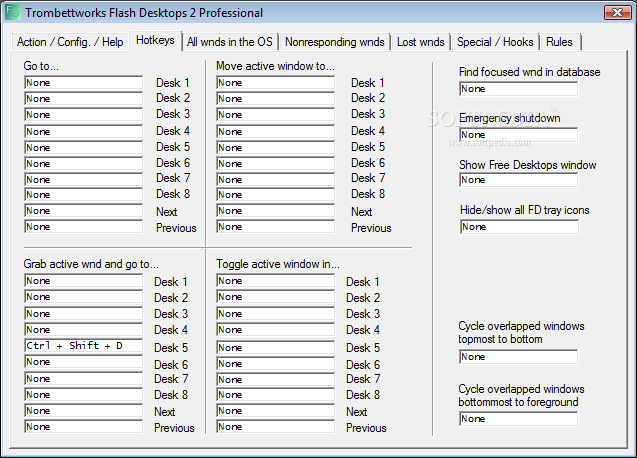Click Toggle active window in Desk 7 field
Screen dimensions: 637x458
[276, 380]
